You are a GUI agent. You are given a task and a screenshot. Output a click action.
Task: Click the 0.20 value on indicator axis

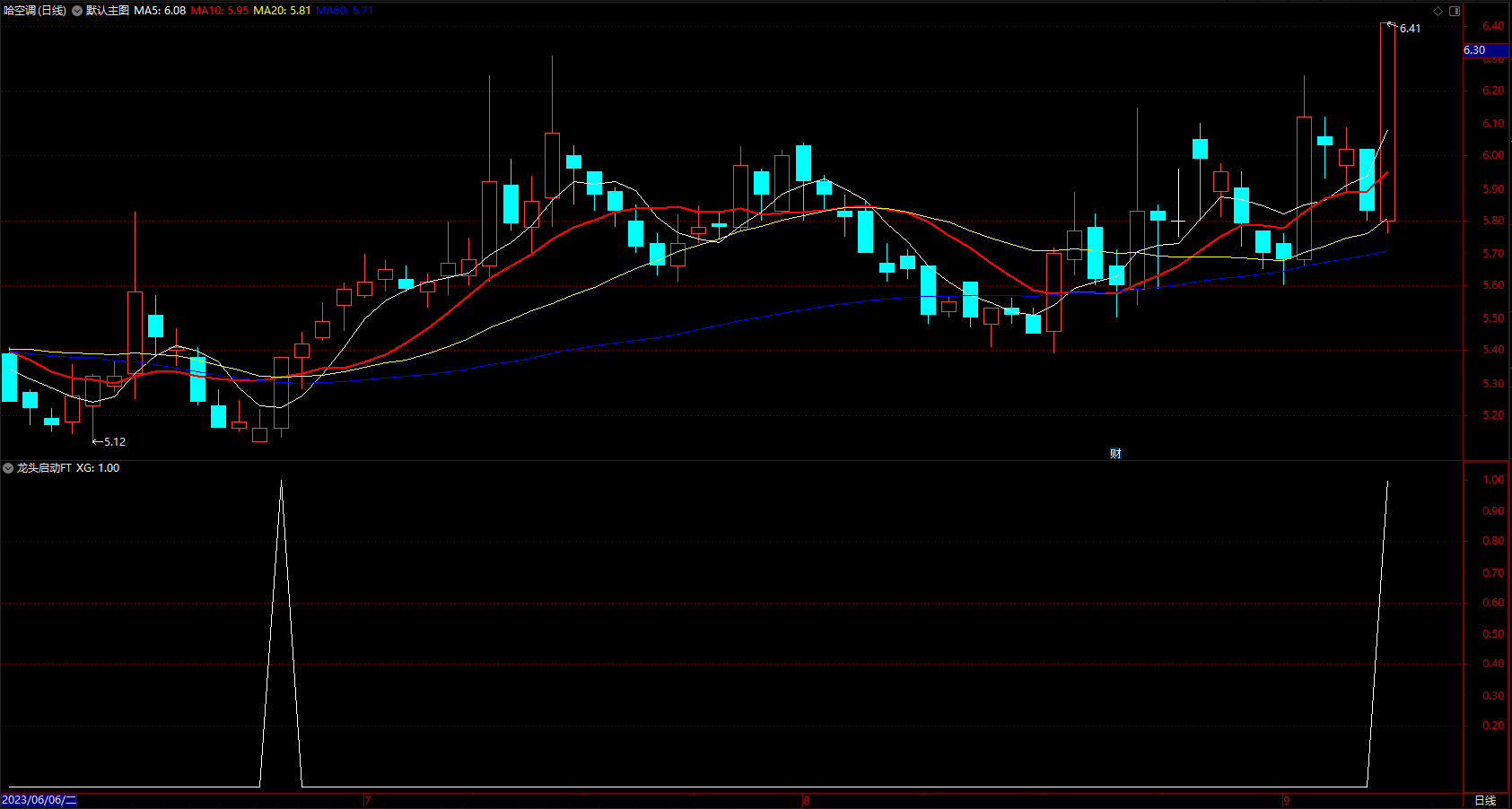(1493, 726)
